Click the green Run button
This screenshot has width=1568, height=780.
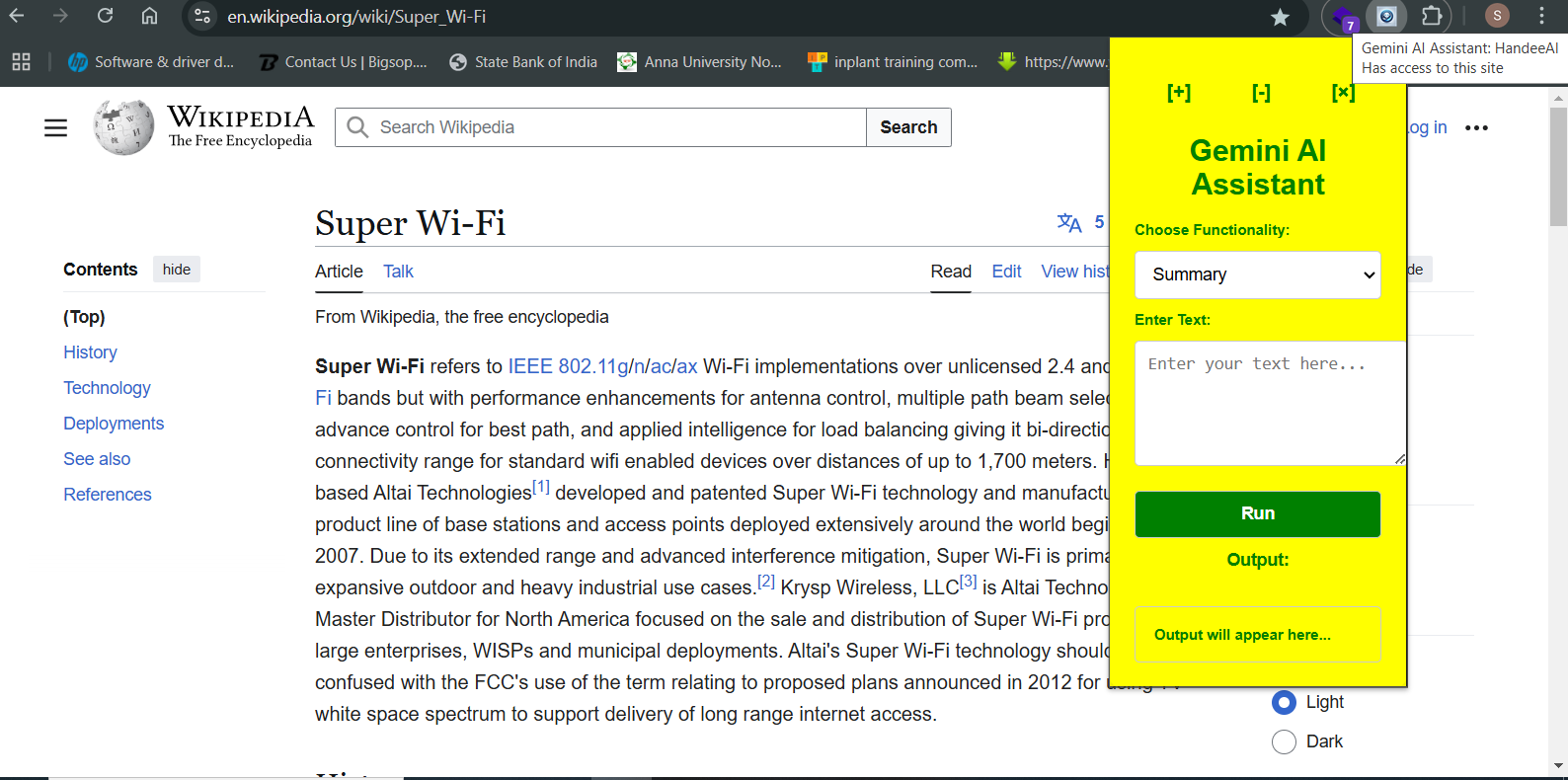(1258, 513)
